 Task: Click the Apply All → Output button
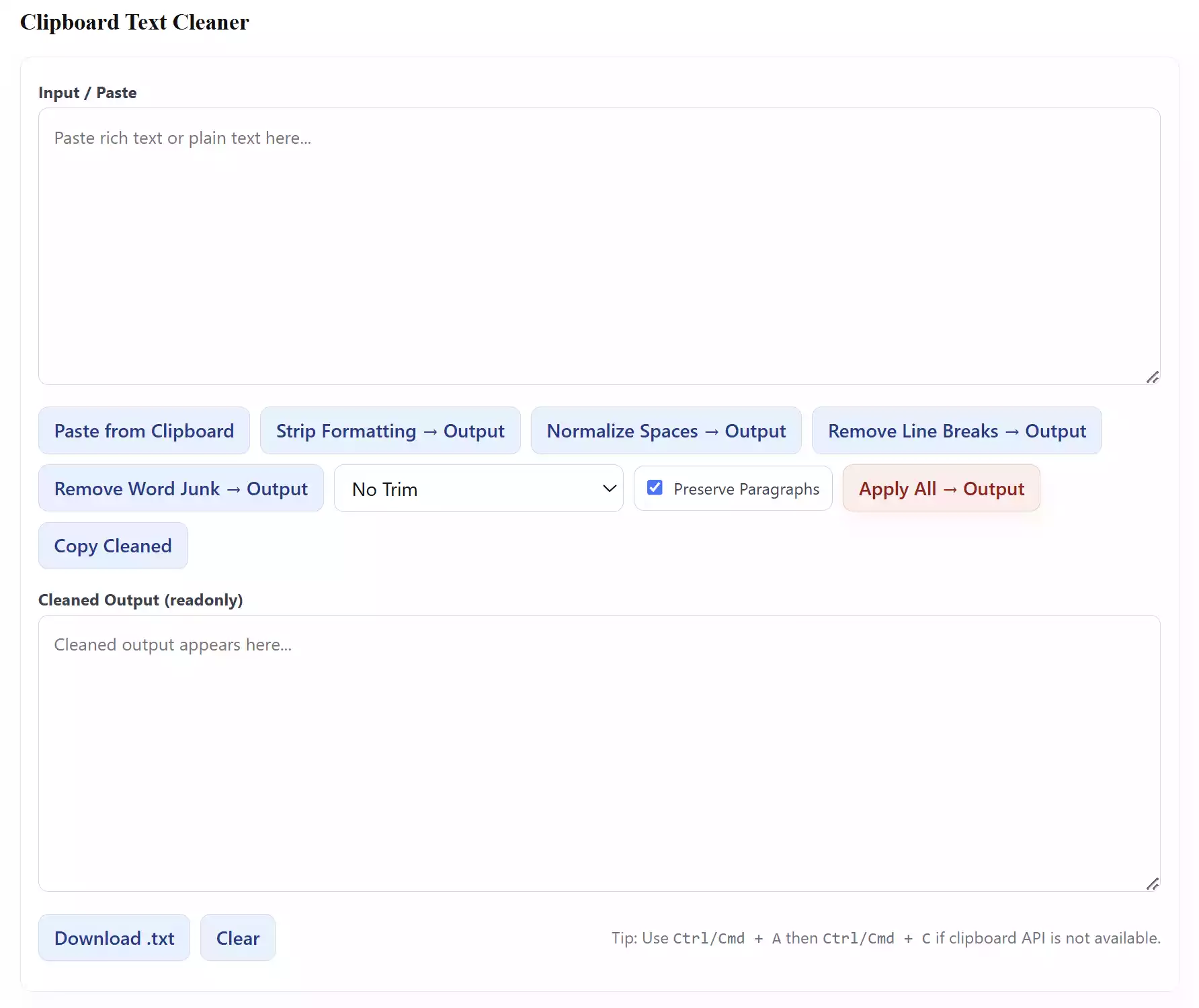pyautogui.click(x=941, y=489)
